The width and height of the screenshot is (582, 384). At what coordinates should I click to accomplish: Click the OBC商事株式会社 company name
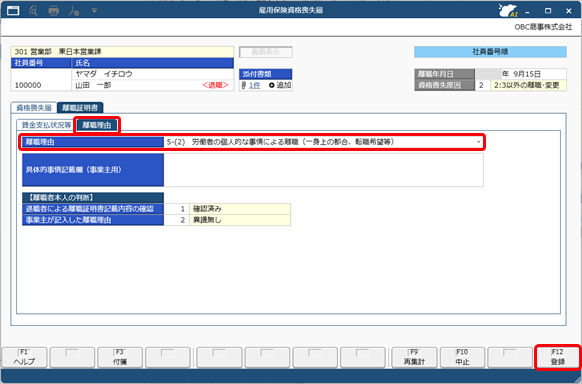tap(543, 27)
